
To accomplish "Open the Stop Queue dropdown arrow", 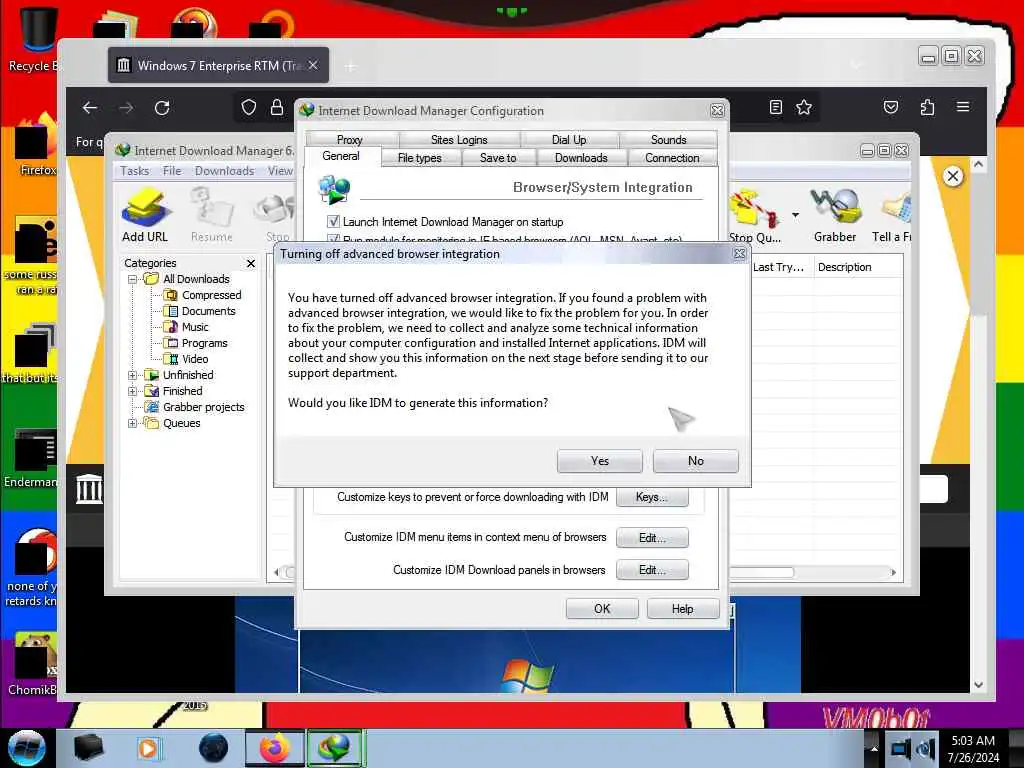I will click(x=795, y=215).
